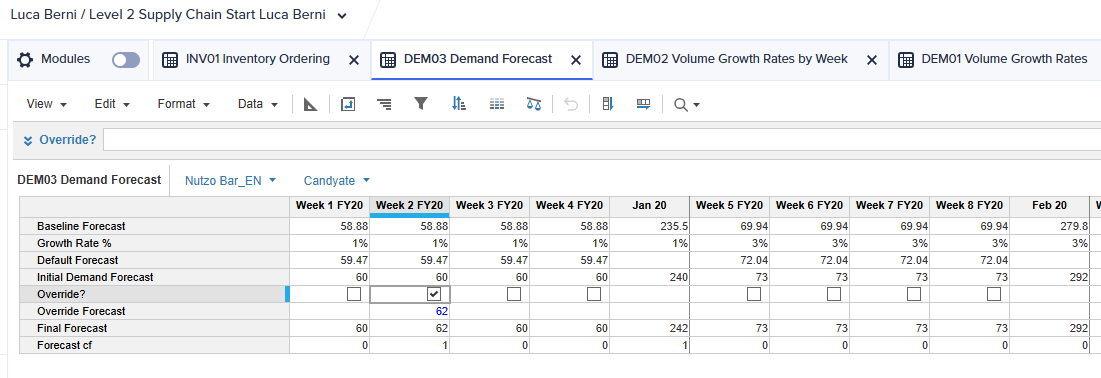Select the Week 2 FY20 column header
This screenshot has height=378, width=1101.
point(409,206)
